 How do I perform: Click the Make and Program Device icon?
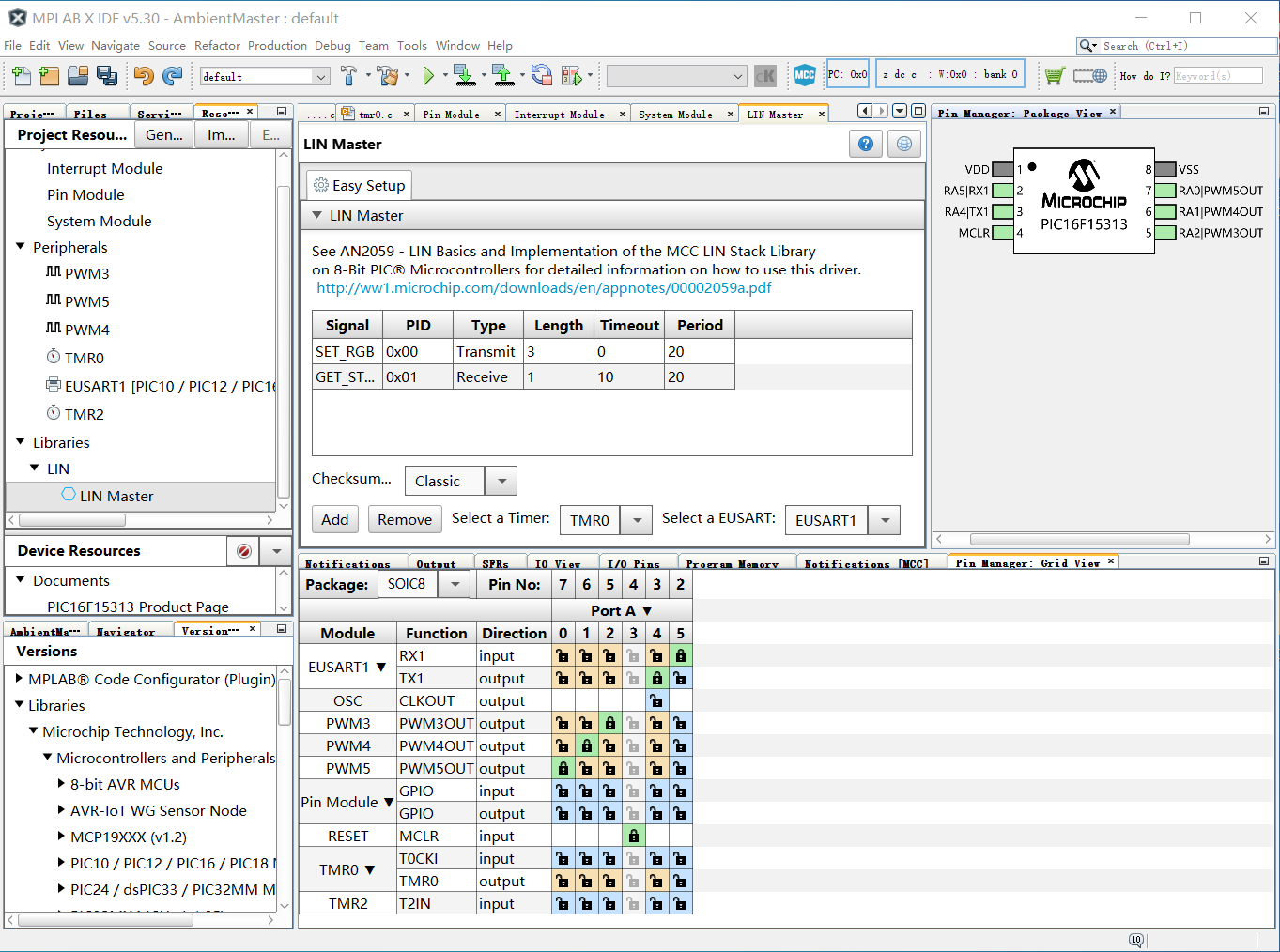[x=464, y=76]
